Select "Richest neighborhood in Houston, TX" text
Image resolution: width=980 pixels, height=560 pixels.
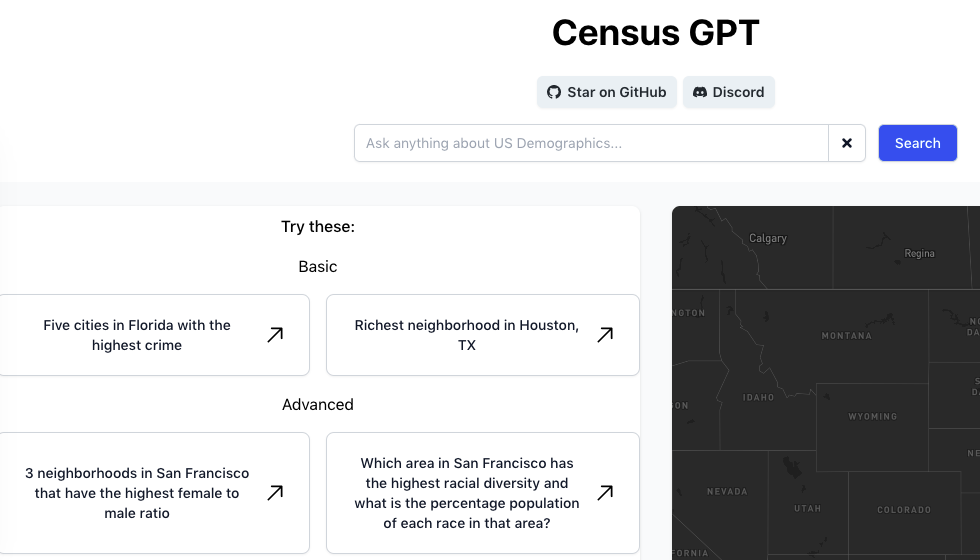pos(466,335)
